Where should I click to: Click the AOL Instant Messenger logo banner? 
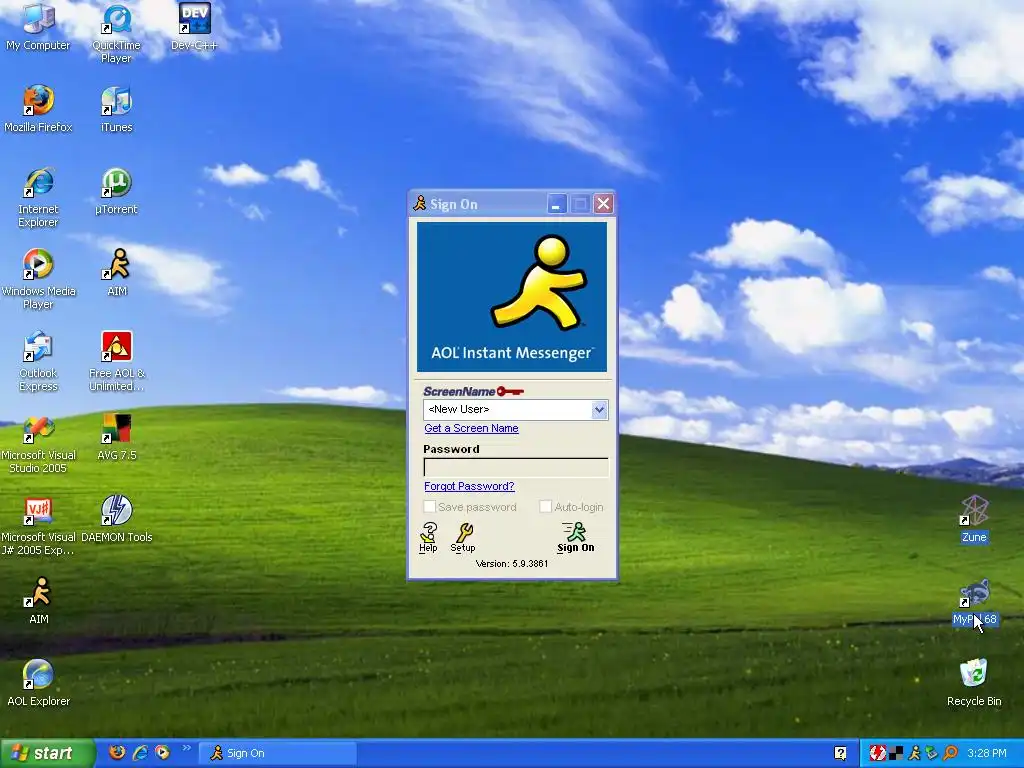point(512,296)
